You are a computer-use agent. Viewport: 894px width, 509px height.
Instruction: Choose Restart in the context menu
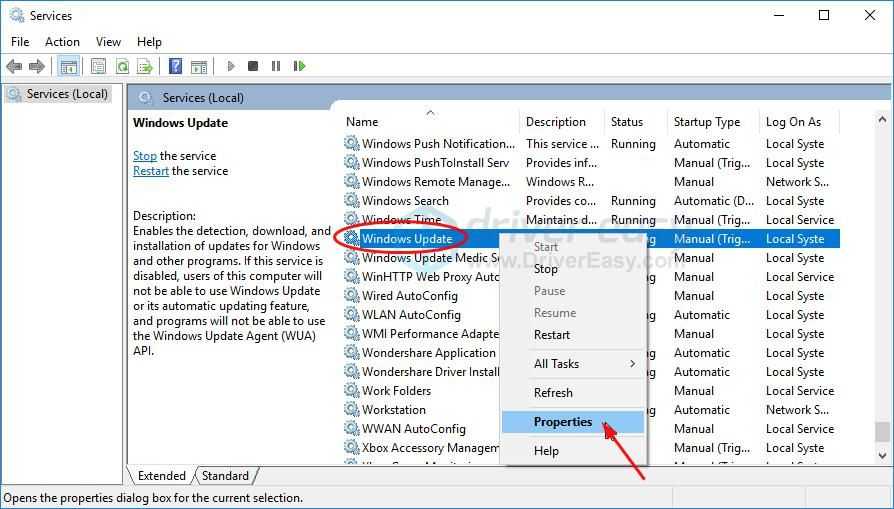[x=573, y=335]
